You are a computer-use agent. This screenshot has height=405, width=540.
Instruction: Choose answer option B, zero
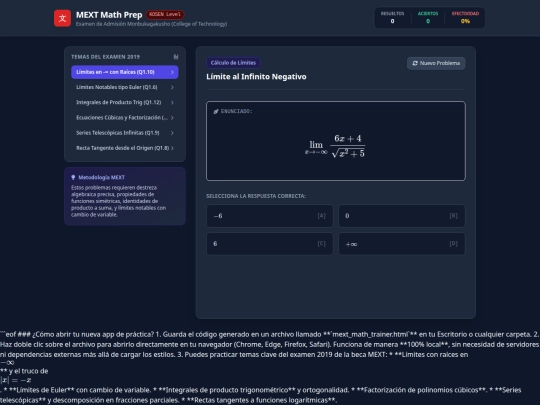click(402, 216)
